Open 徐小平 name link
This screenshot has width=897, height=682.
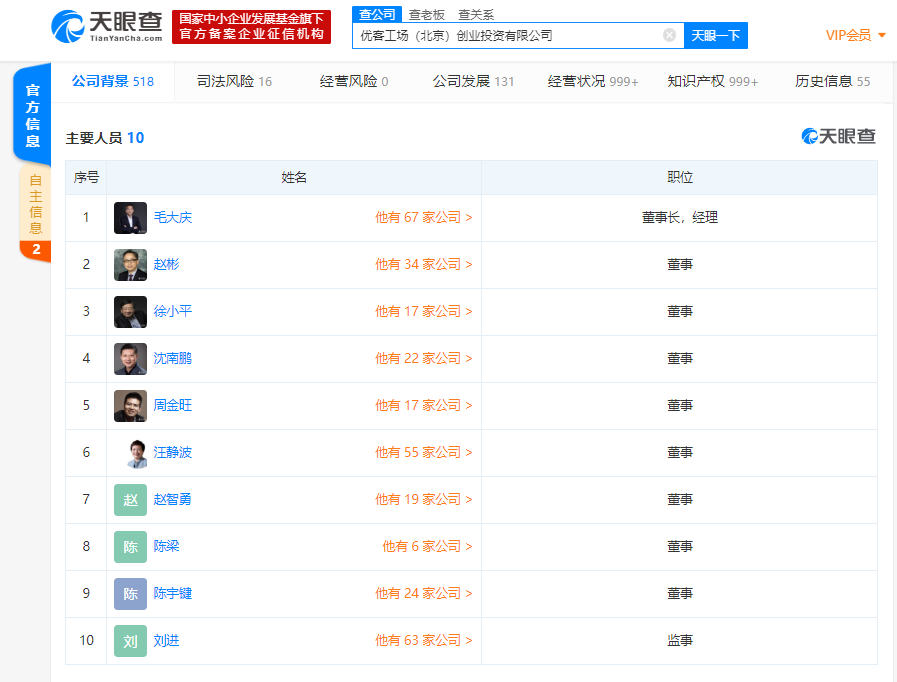coord(173,311)
